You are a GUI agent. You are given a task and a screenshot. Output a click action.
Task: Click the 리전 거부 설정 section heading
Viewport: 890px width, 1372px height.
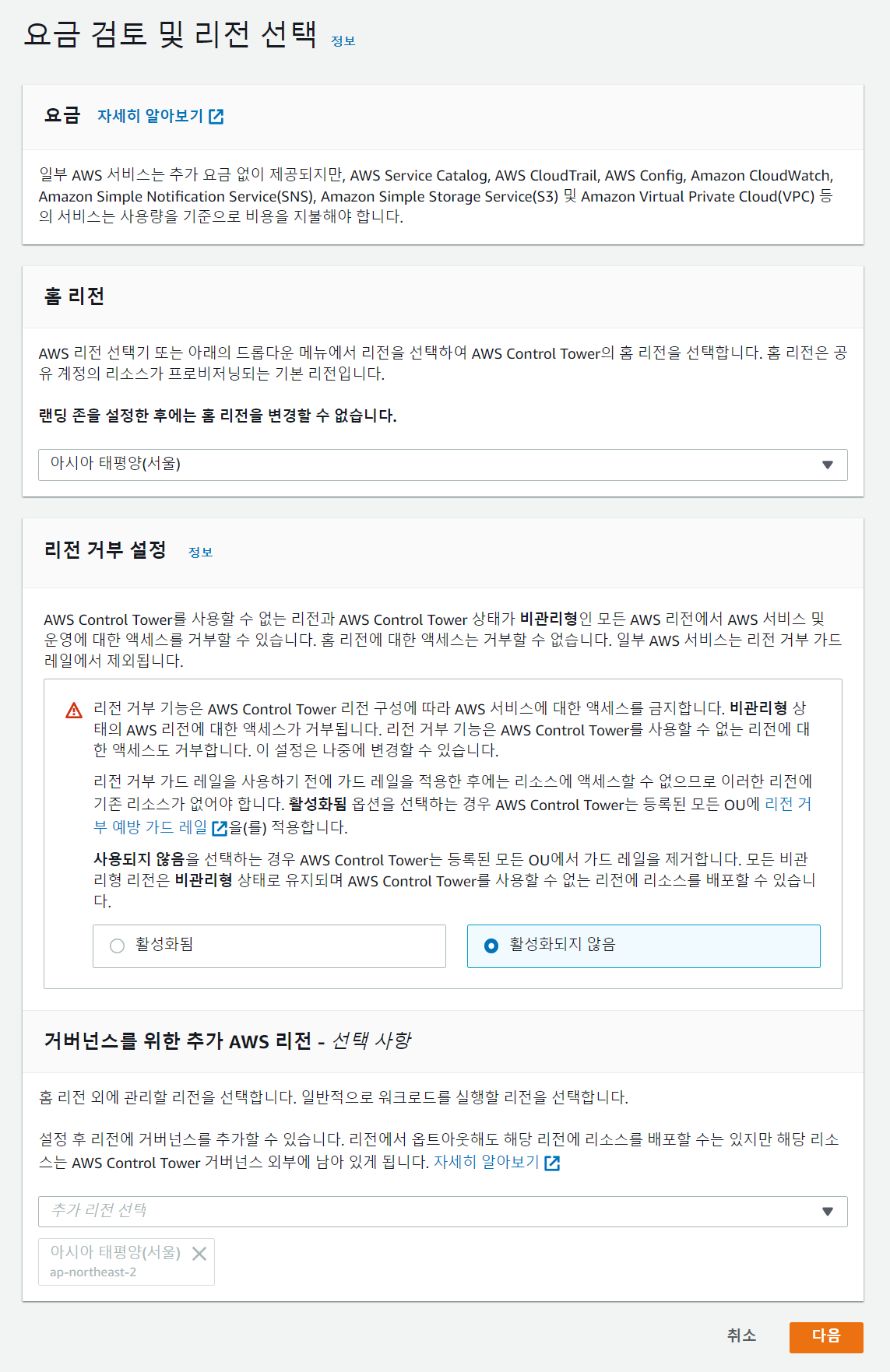pos(105,550)
